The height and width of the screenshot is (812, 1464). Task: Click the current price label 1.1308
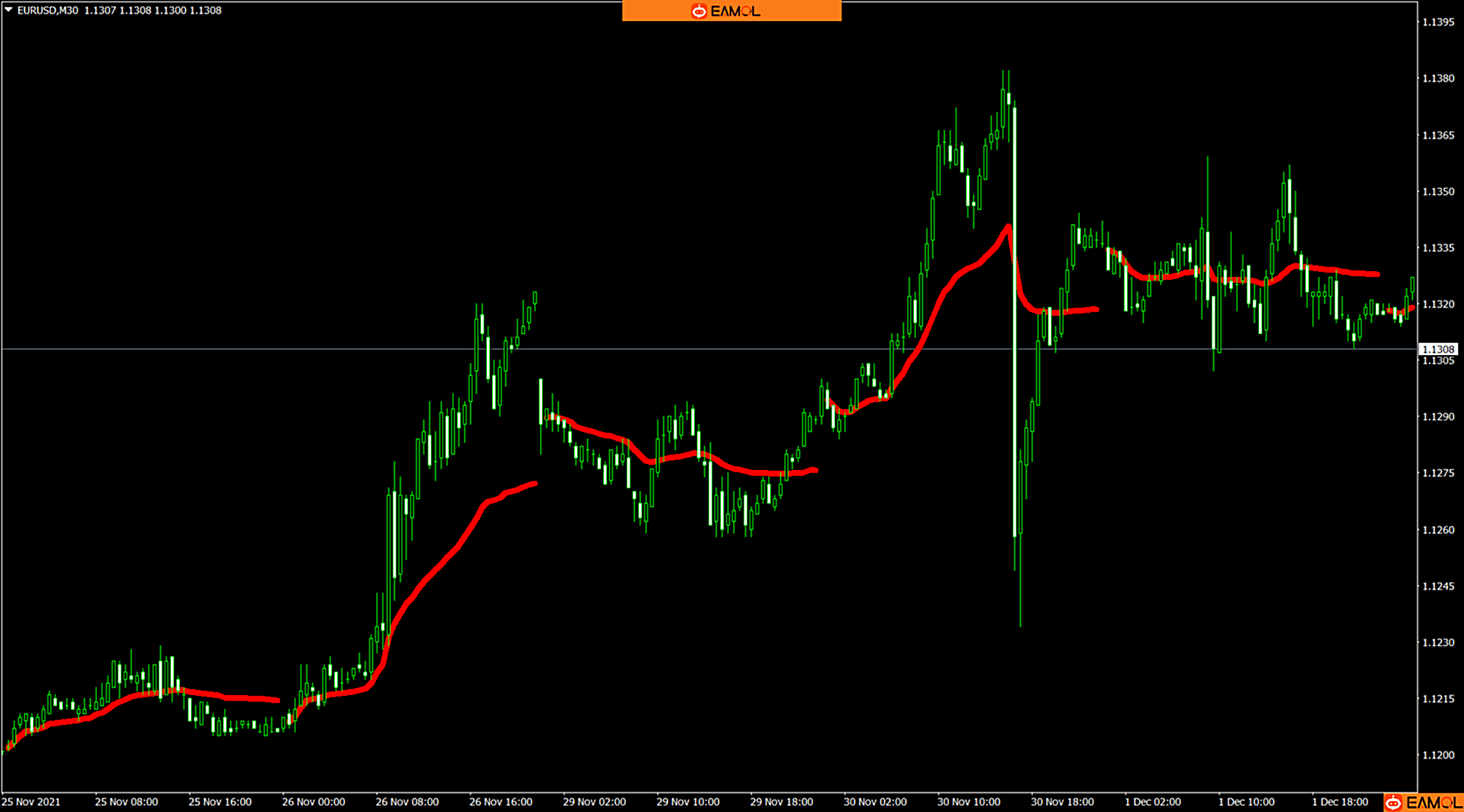[1437, 349]
